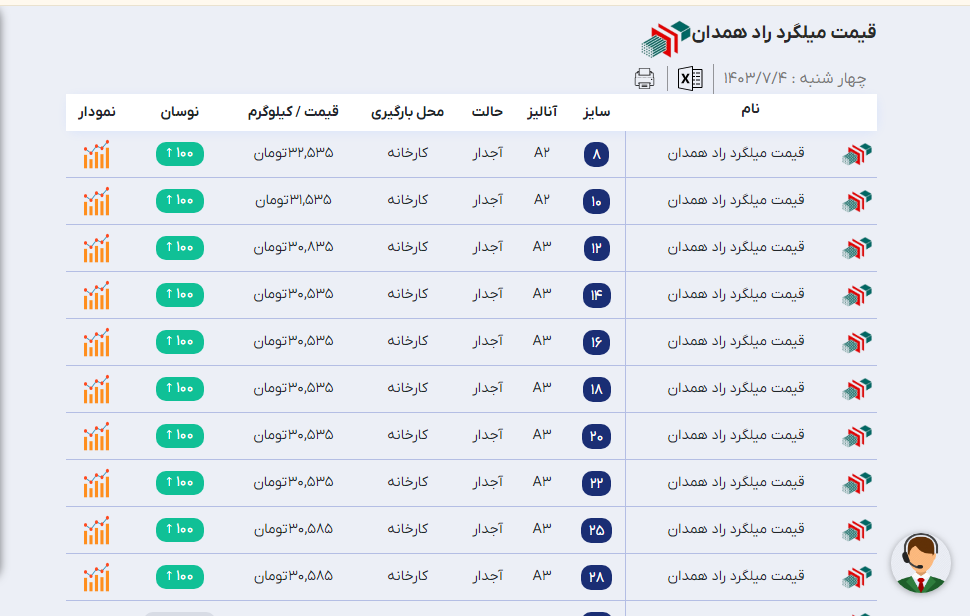View chart icon in size 28 row
The width and height of the screenshot is (970, 616).
pyautogui.click(x=97, y=577)
